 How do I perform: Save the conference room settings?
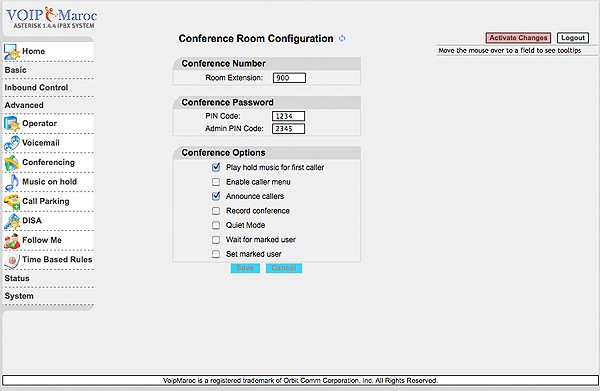245,268
